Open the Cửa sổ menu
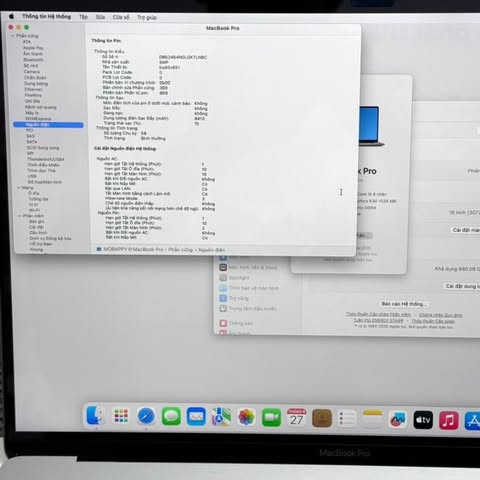The height and width of the screenshot is (480, 480). tap(121, 17)
